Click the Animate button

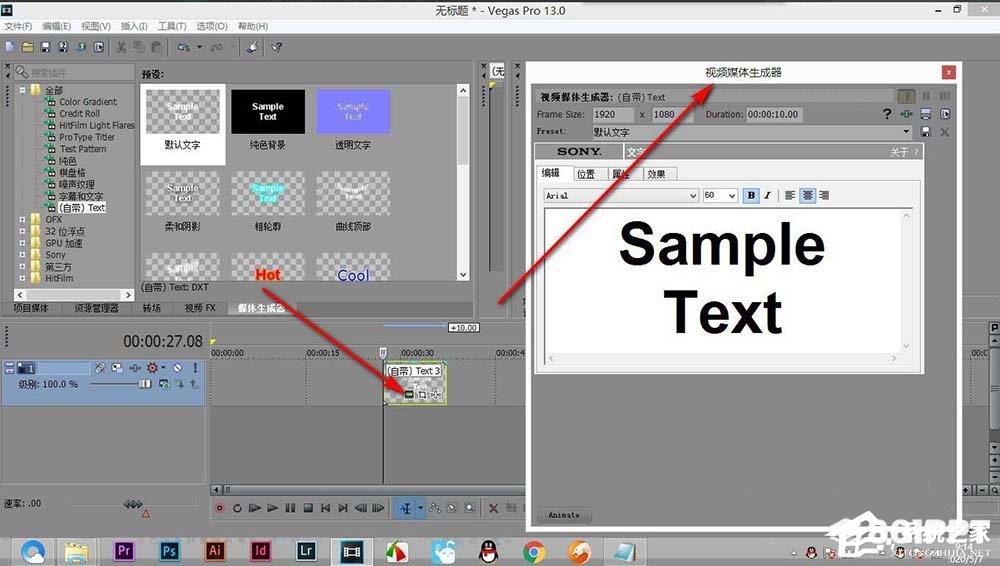click(564, 515)
